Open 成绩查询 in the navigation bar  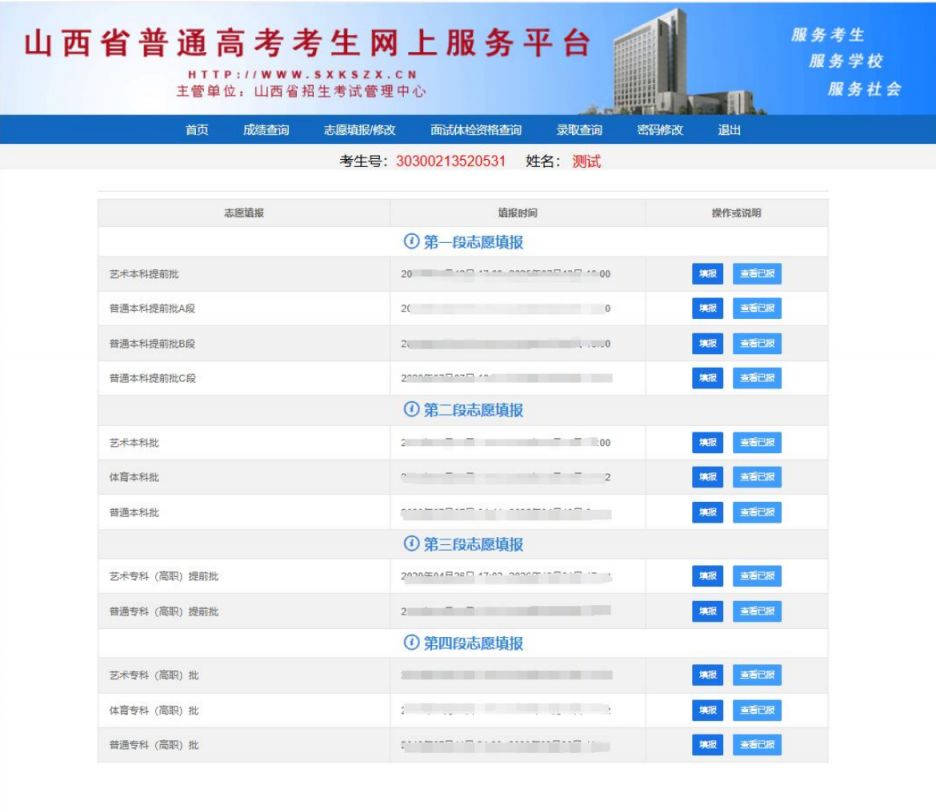click(266, 130)
